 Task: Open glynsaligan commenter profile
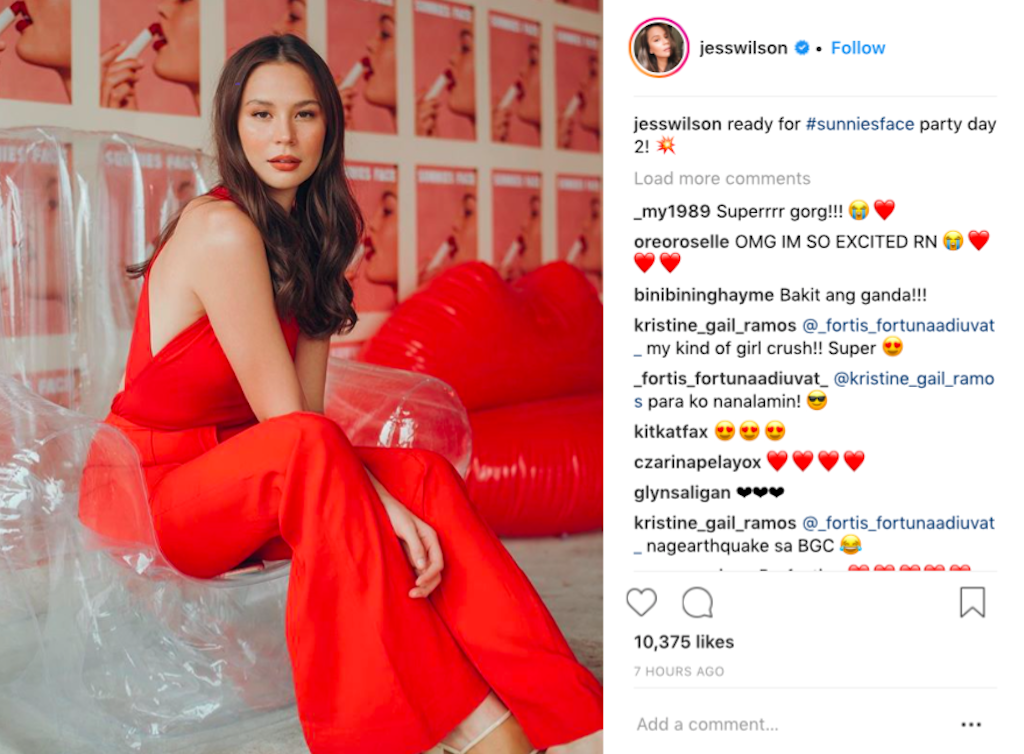pyautogui.click(x=682, y=492)
